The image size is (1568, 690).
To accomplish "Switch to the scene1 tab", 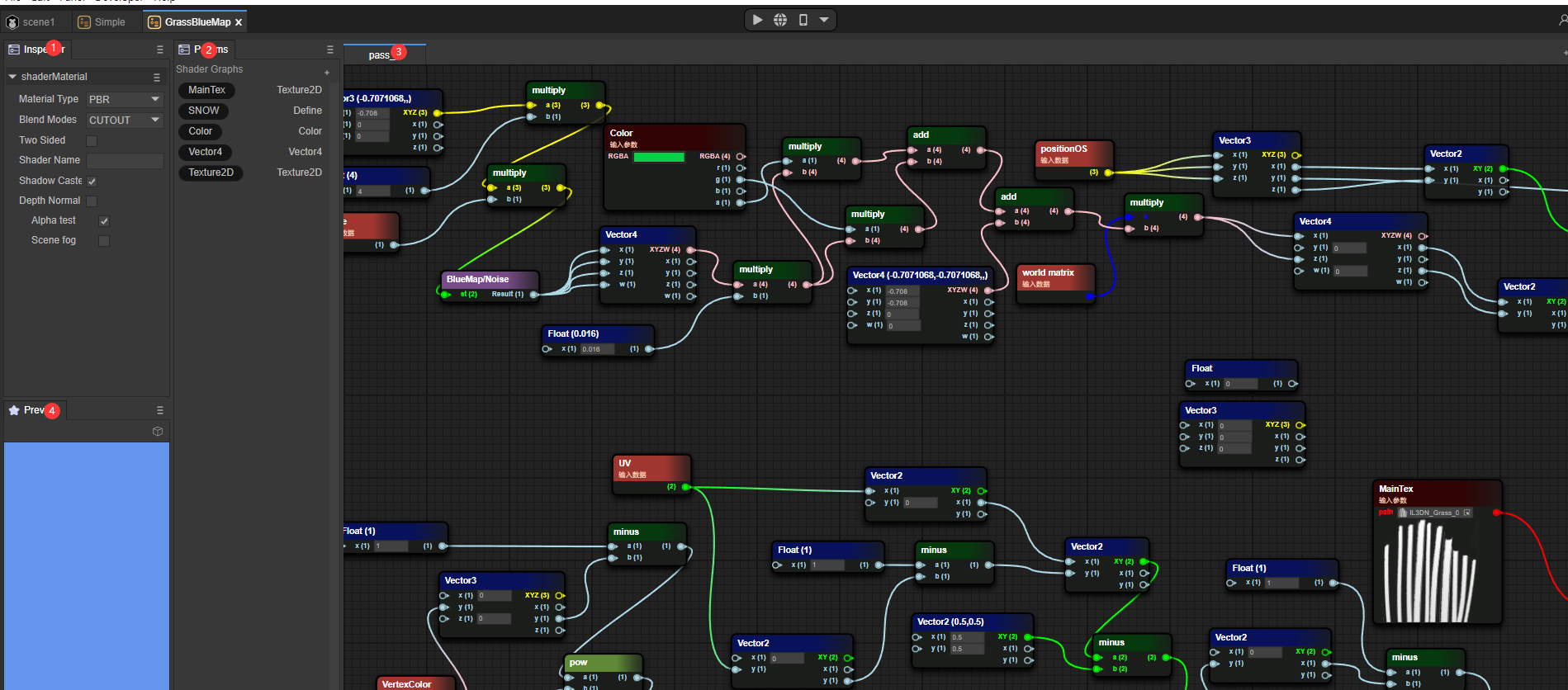I will 33,22.
